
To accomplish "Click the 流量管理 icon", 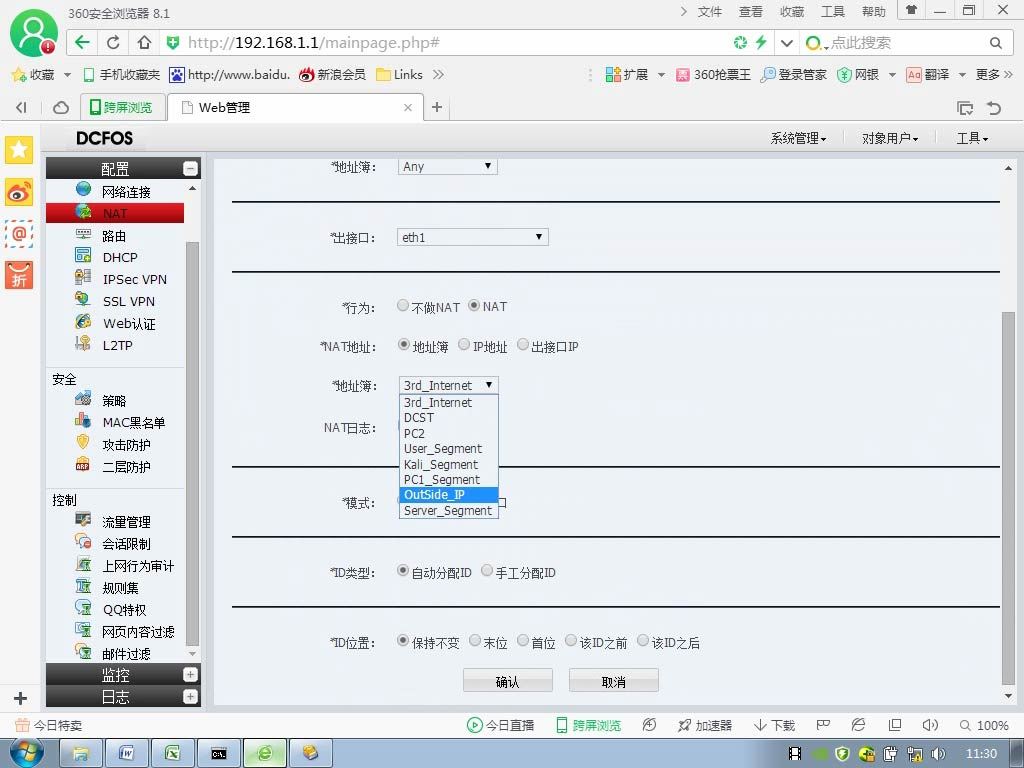I will (83, 519).
